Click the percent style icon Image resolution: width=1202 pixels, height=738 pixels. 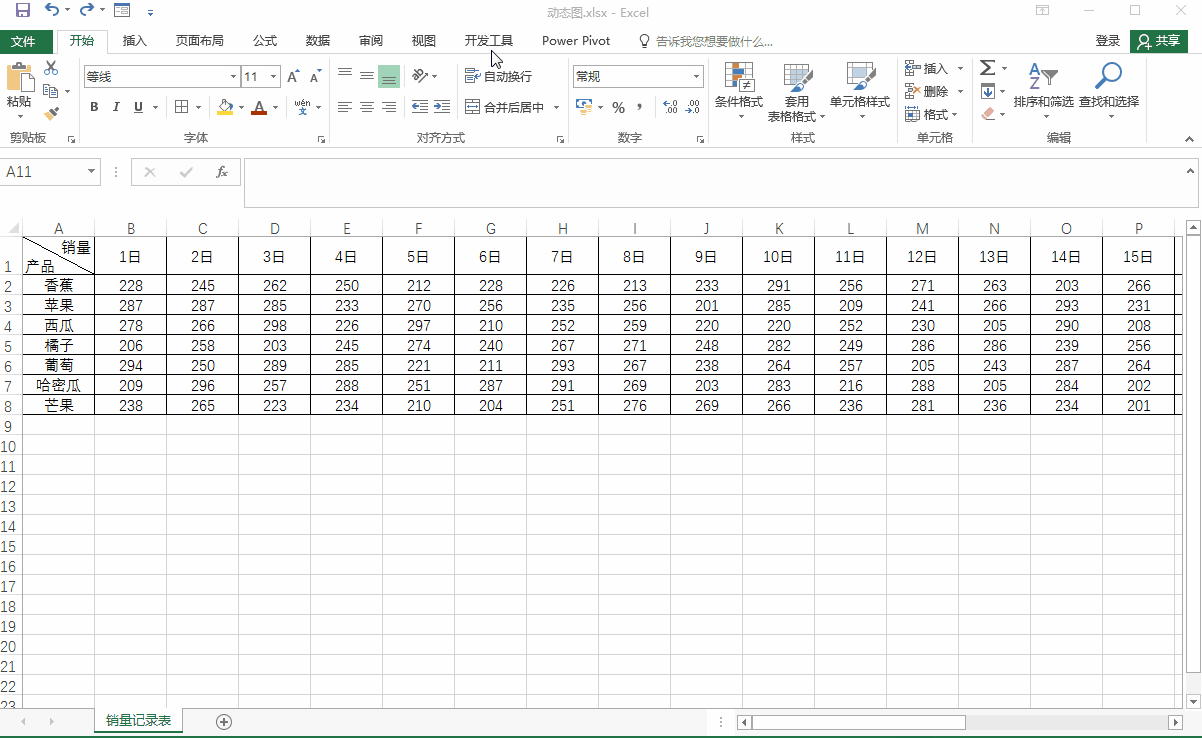click(x=618, y=107)
